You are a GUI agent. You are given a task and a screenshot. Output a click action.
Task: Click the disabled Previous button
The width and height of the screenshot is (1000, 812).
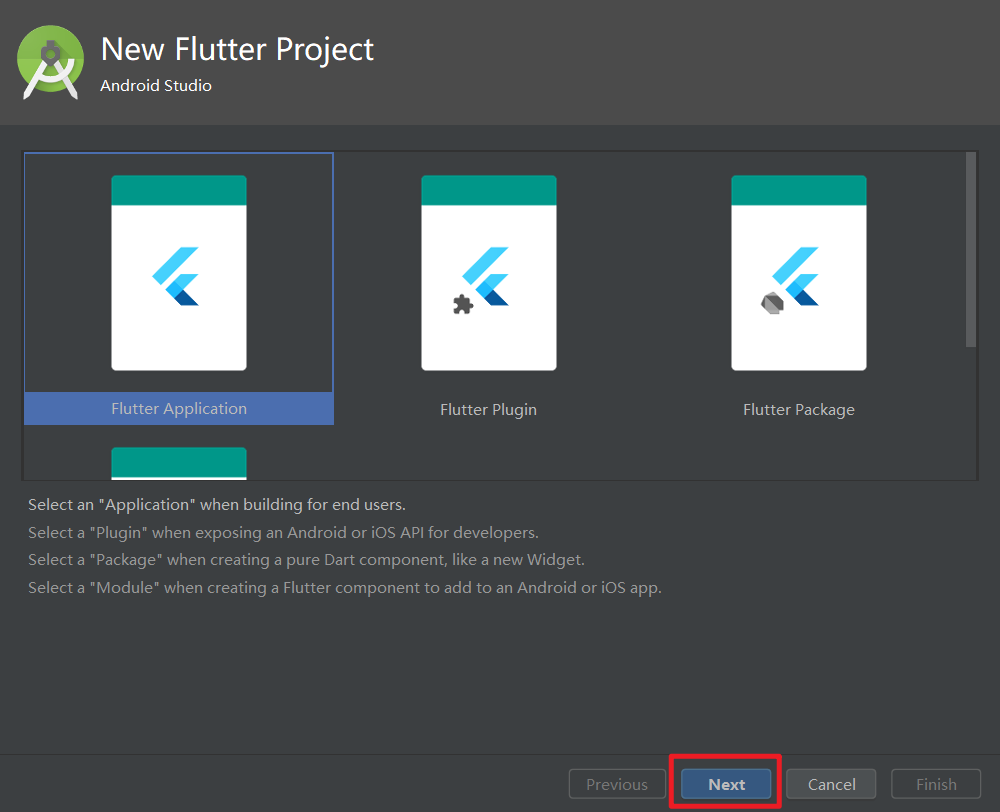point(617,784)
